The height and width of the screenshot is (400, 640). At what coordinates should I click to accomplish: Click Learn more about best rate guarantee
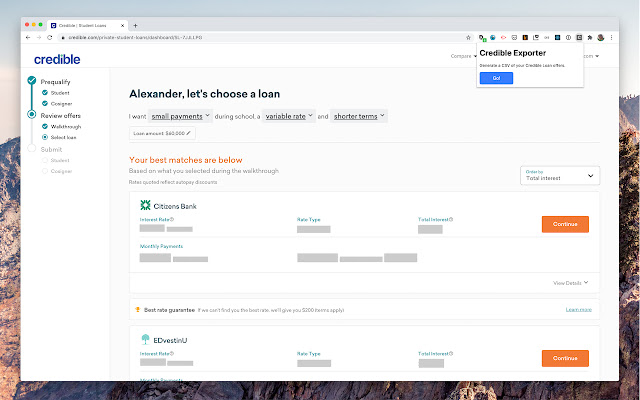pos(579,309)
